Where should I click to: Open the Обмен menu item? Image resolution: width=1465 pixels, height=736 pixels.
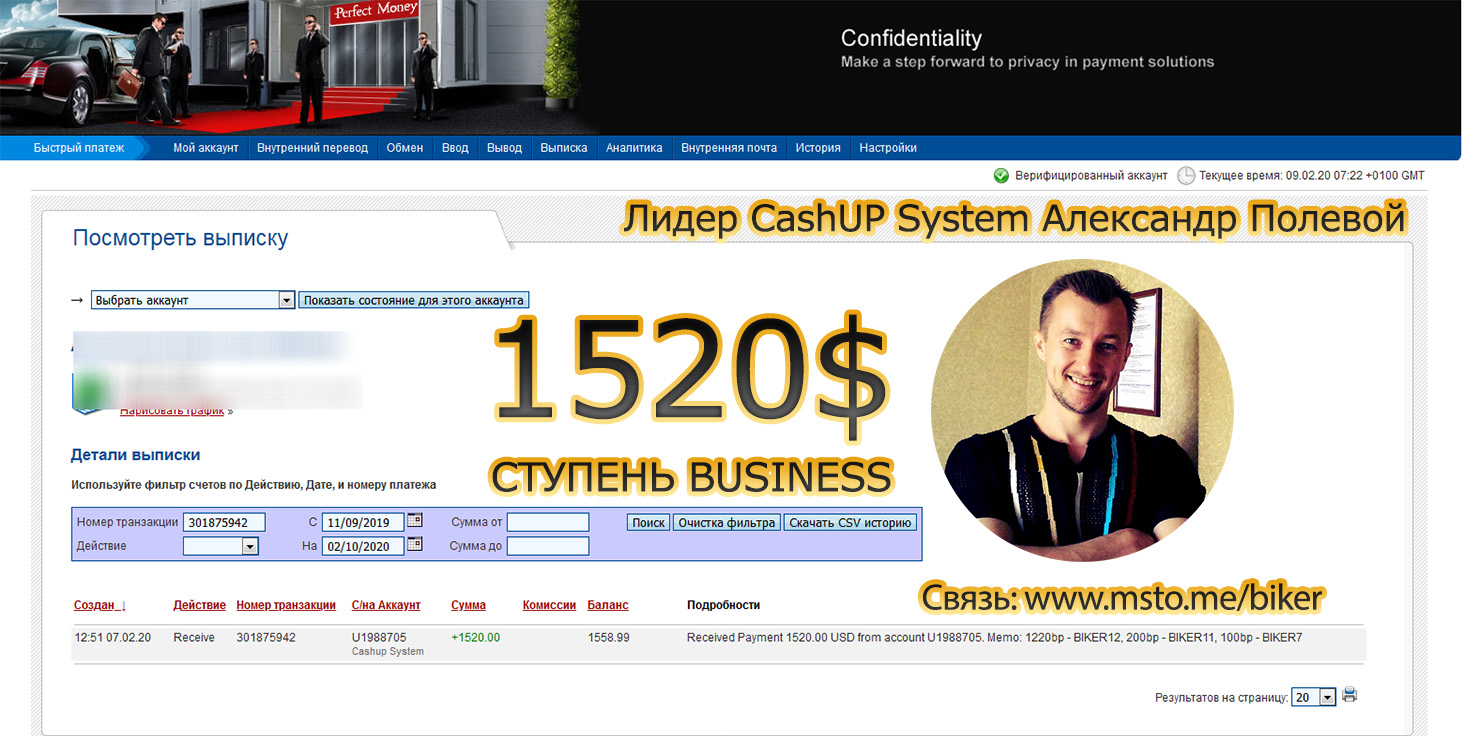405,148
